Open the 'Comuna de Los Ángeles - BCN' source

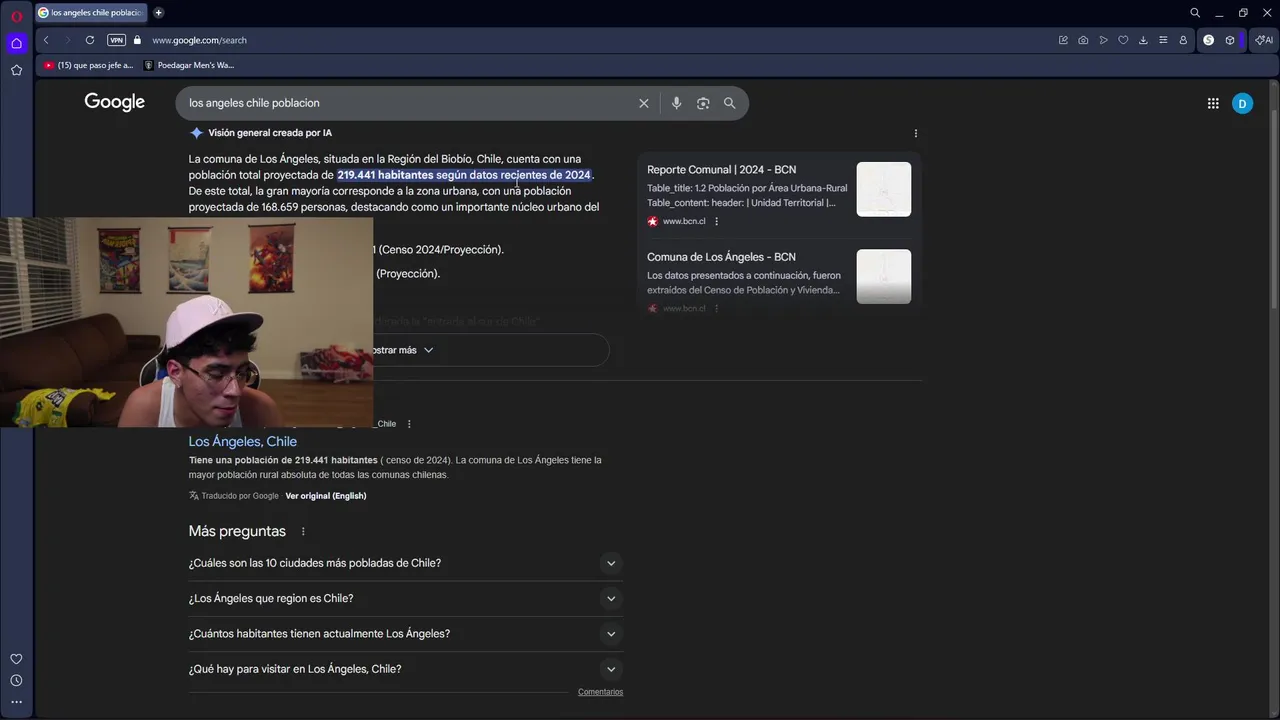point(721,257)
